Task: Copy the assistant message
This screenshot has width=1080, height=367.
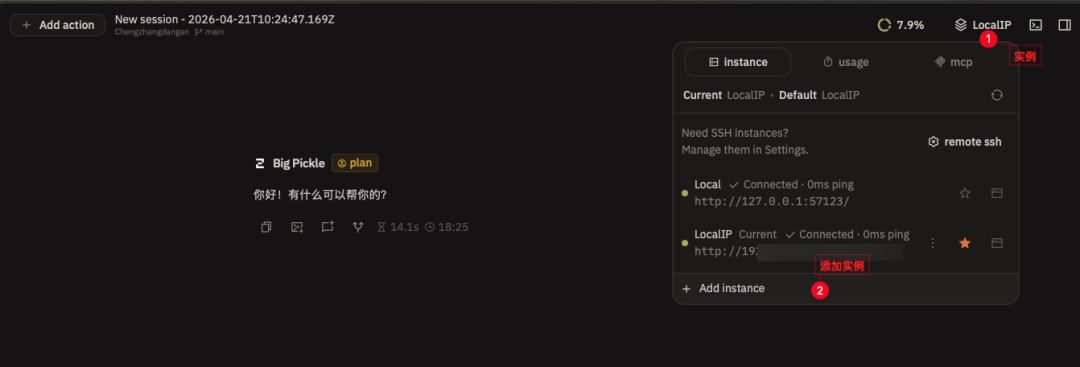Action: 266,227
